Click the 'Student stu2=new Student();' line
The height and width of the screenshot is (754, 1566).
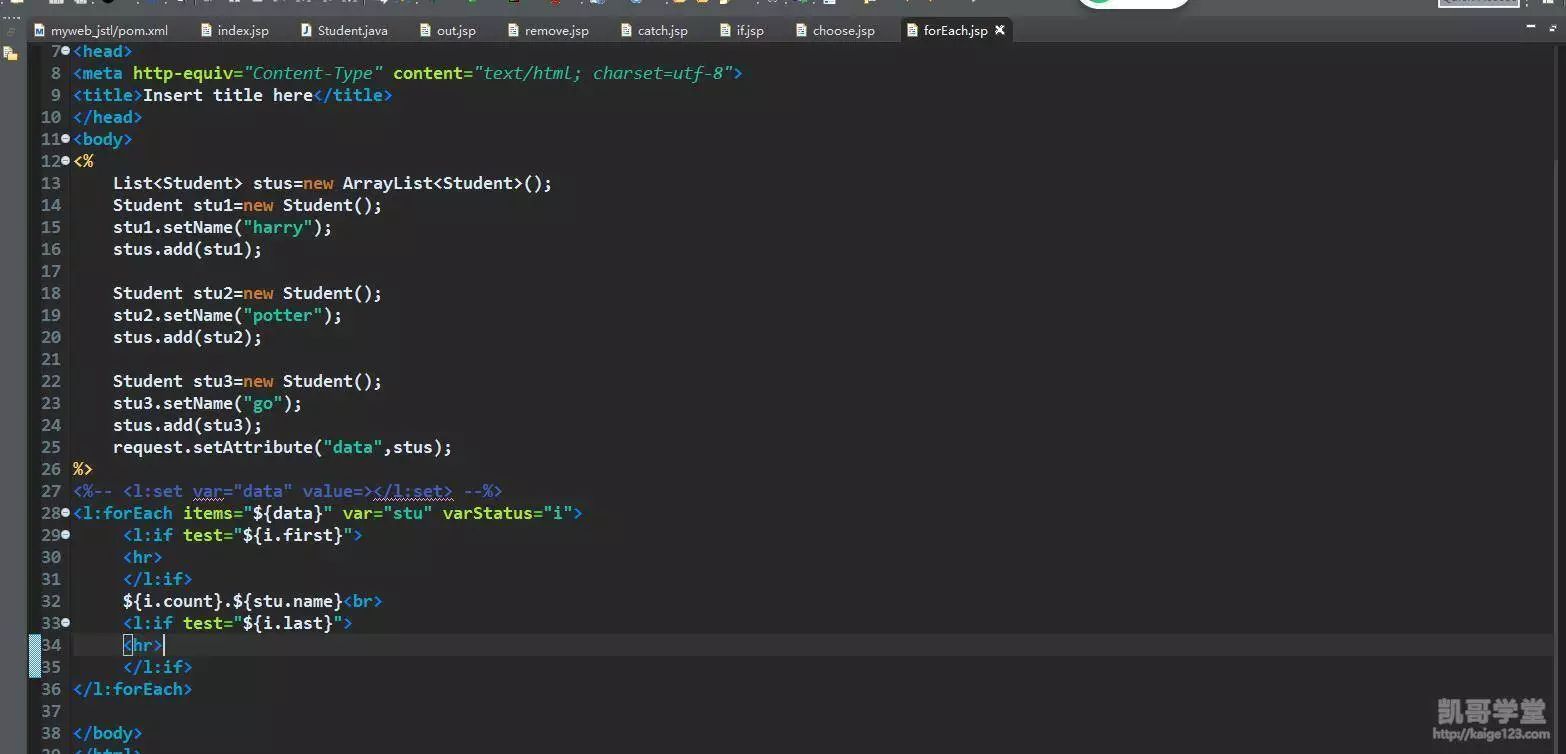point(247,293)
